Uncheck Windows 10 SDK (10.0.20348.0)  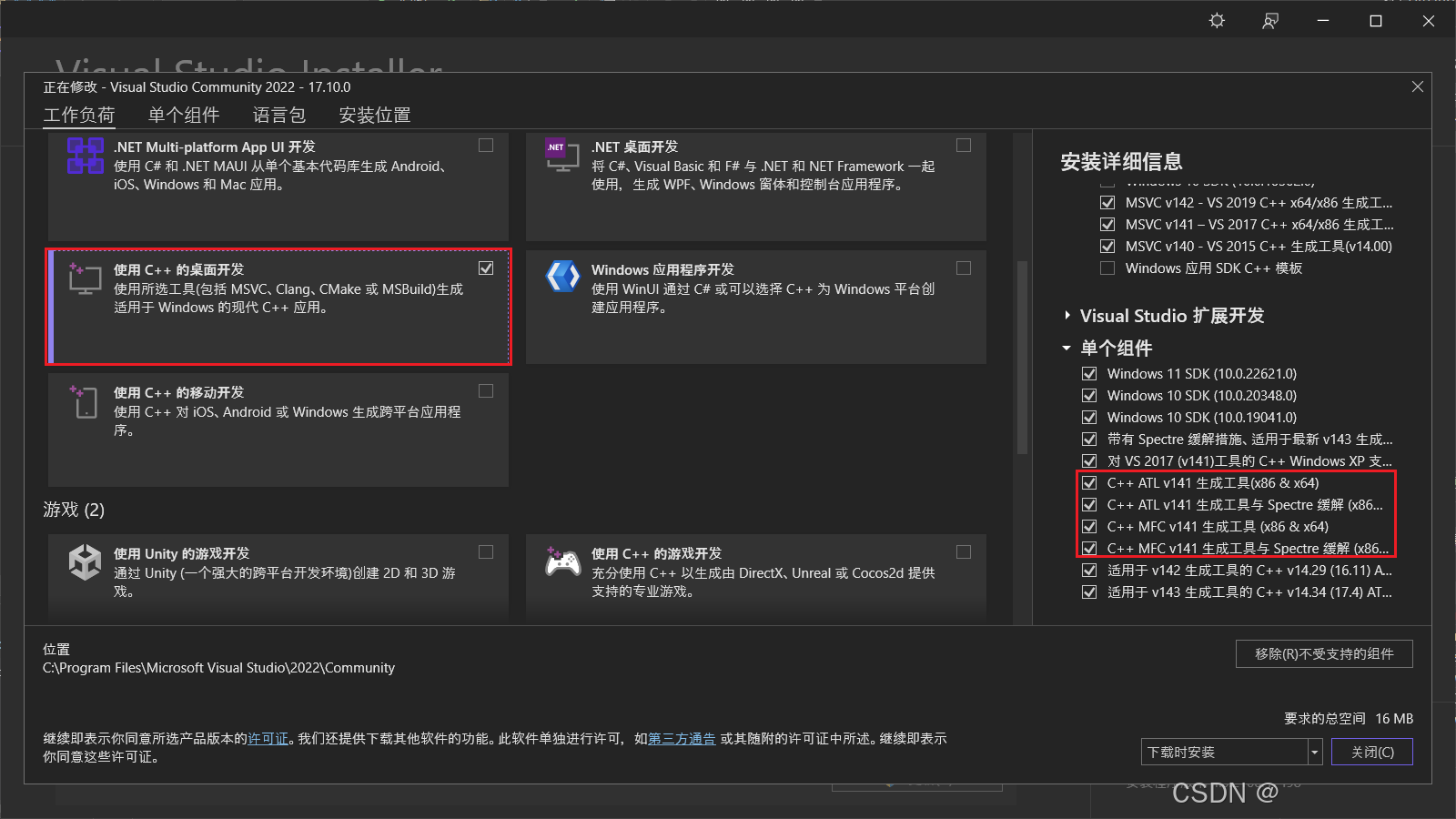click(x=1089, y=396)
